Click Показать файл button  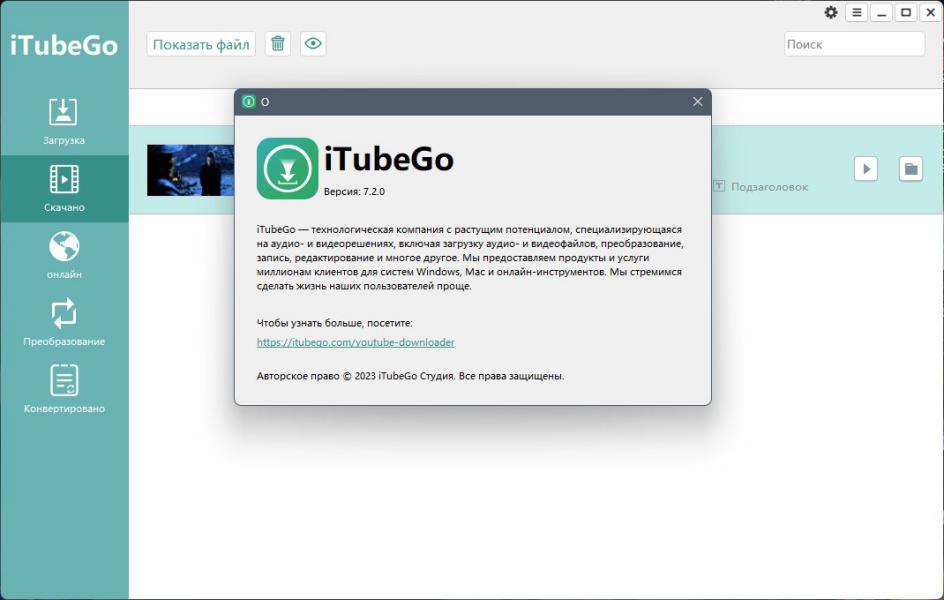(x=201, y=44)
